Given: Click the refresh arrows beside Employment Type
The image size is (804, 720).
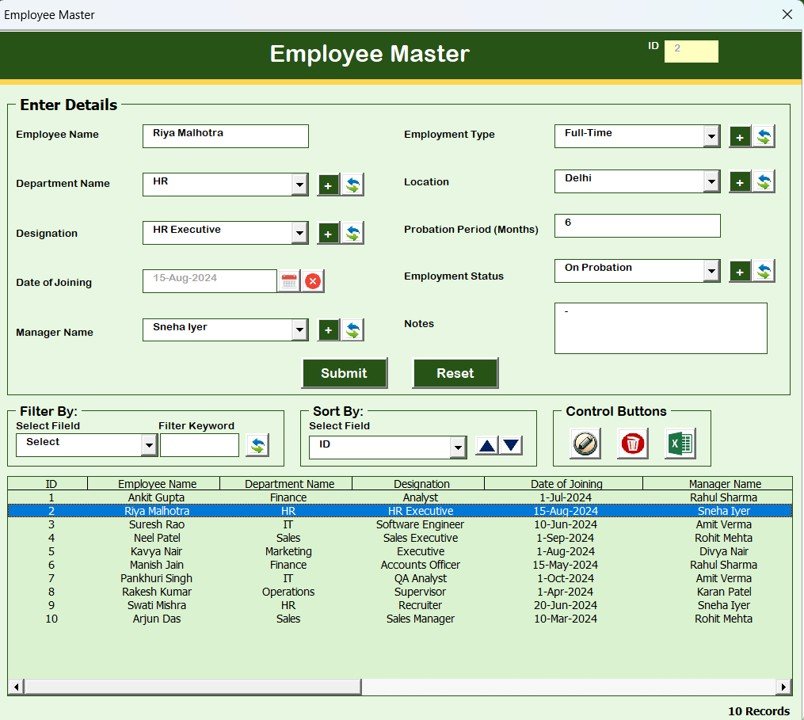Looking at the screenshot, I should point(763,135).
